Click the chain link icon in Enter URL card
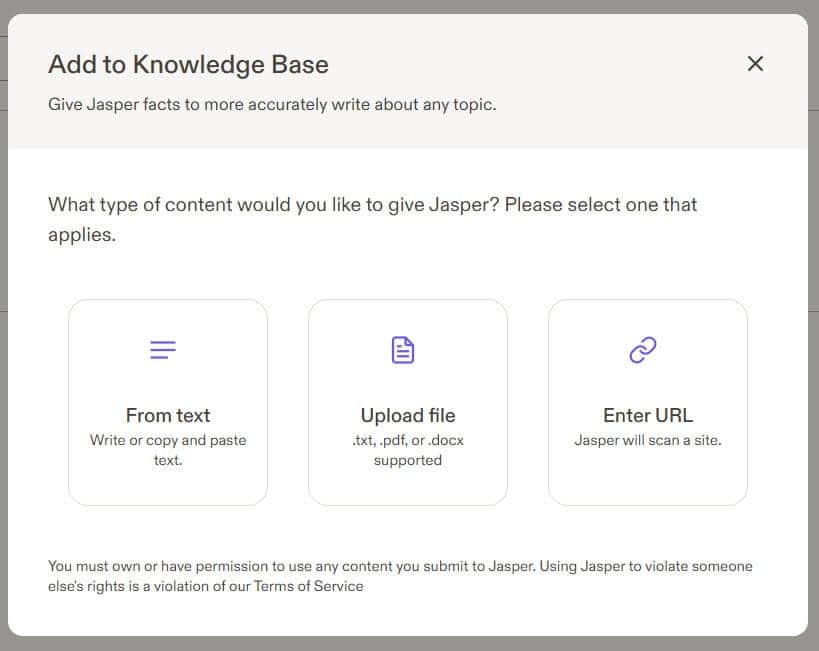The width and height of the screenshot is (819, 651). [642, 350]
